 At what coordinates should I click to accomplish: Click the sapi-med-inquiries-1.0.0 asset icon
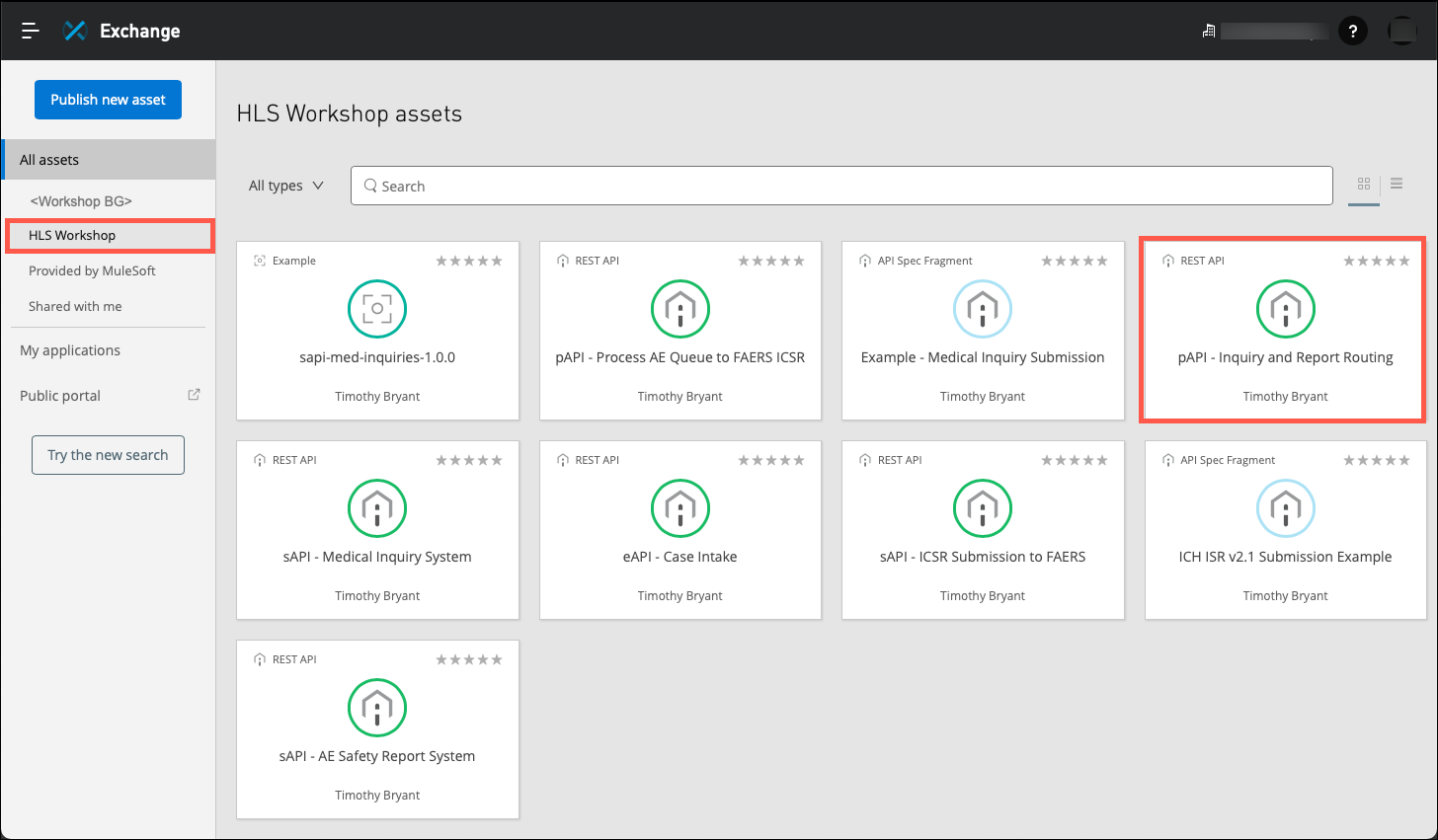[x=377, y=309]
